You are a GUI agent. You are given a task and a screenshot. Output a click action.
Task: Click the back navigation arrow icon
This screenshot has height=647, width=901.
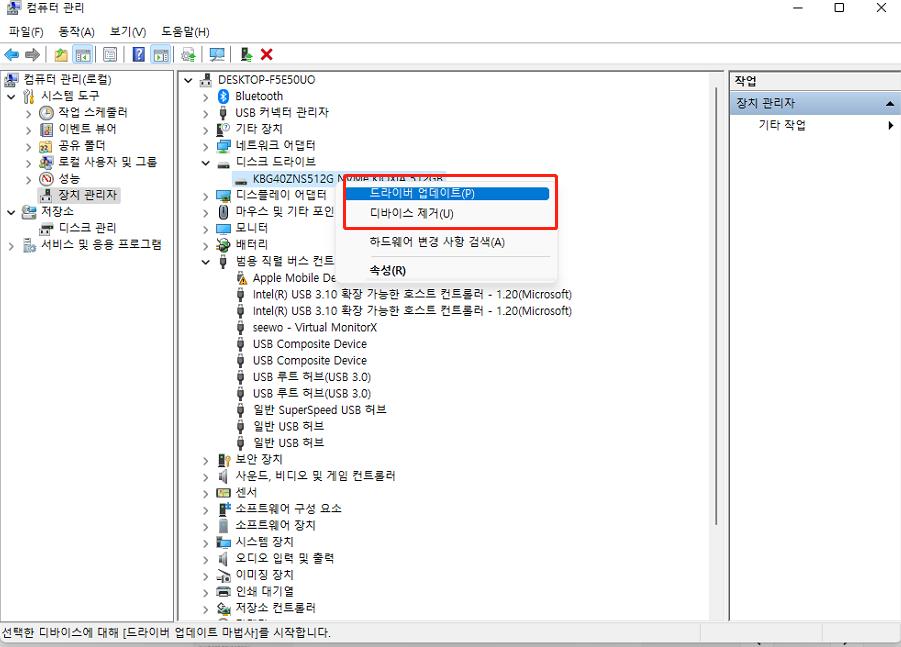(x=11, y=54)
